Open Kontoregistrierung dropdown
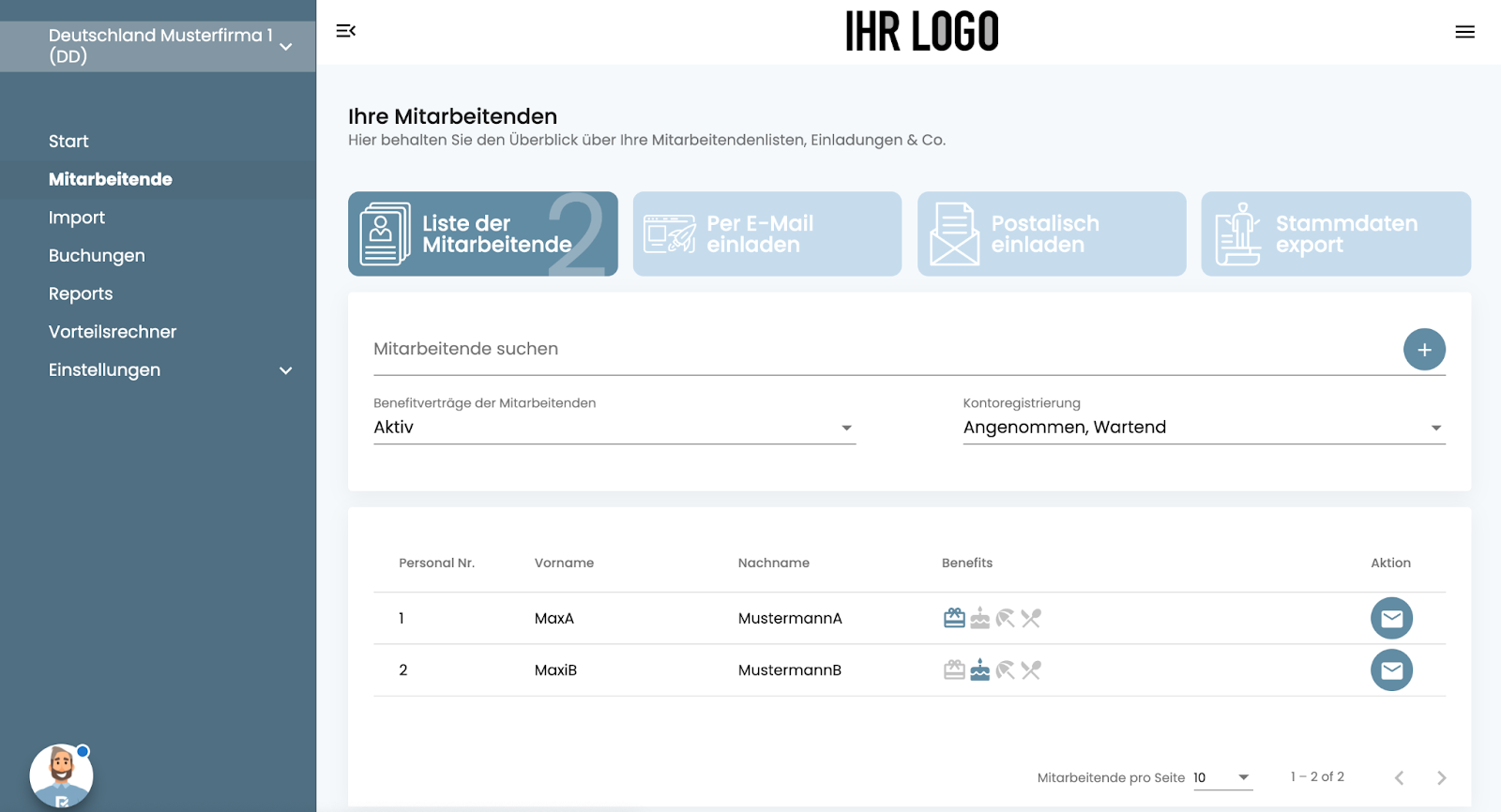 [1204, 428]
